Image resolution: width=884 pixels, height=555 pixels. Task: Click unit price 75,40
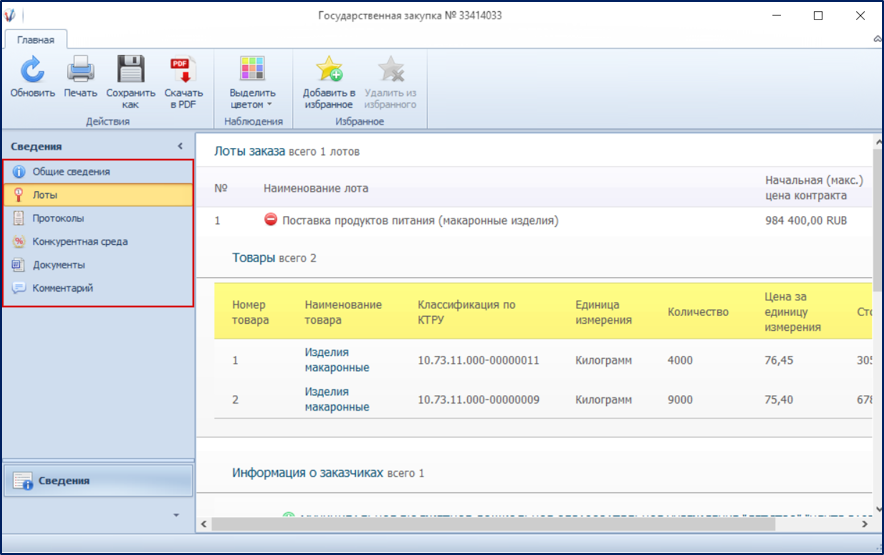pyautogui.click(x=779, y=400)
